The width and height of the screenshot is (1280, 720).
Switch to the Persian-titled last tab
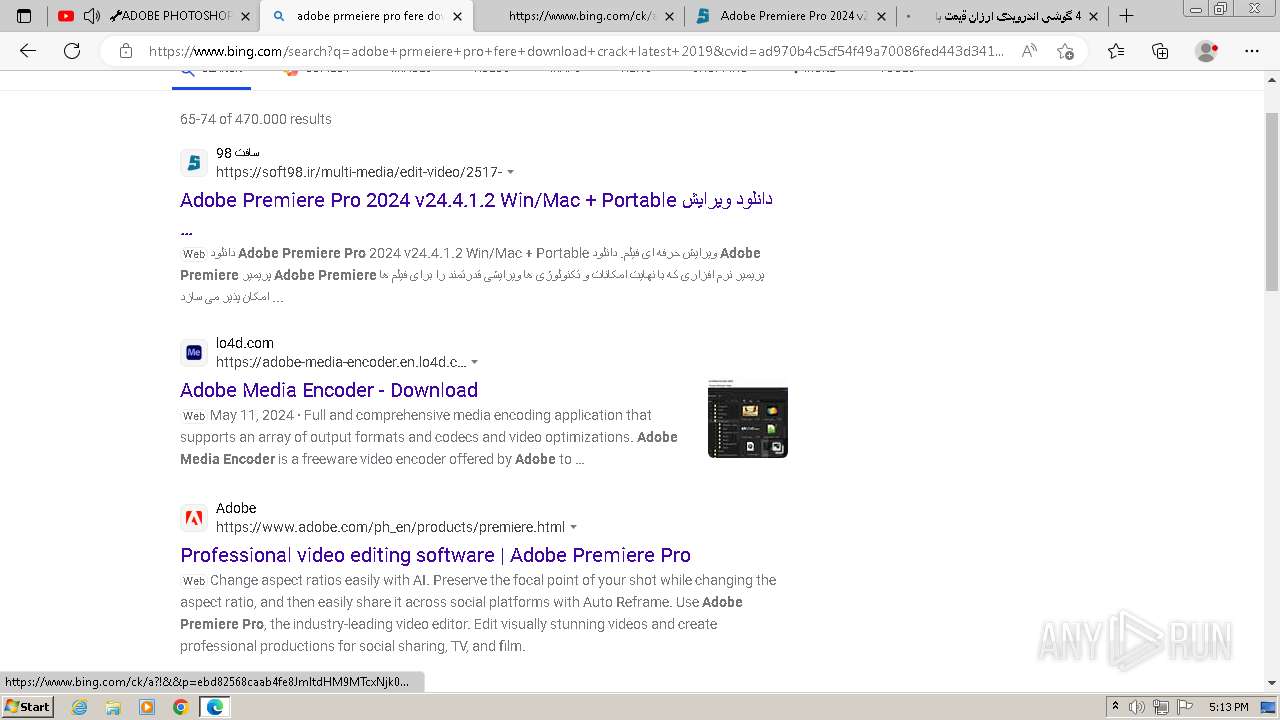click(x=1003, y=16)
